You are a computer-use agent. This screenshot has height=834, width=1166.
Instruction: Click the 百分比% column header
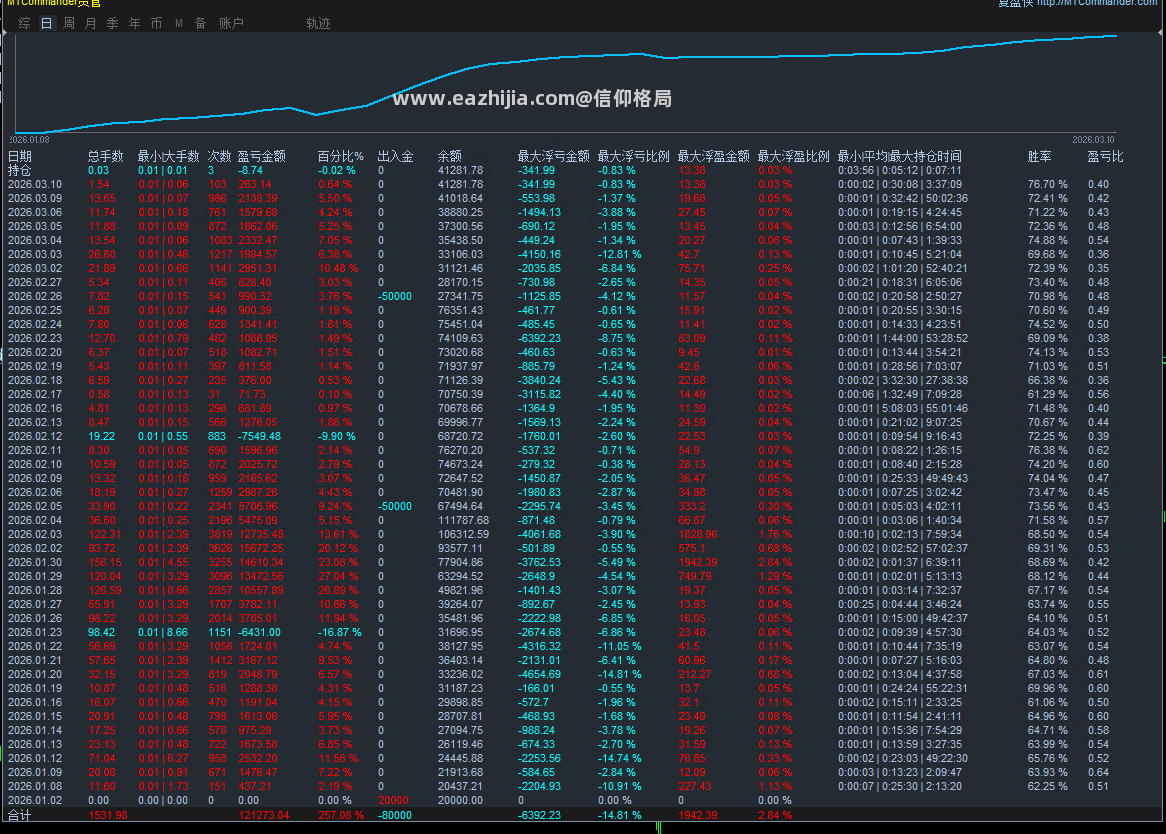click(x=341, y=156)
